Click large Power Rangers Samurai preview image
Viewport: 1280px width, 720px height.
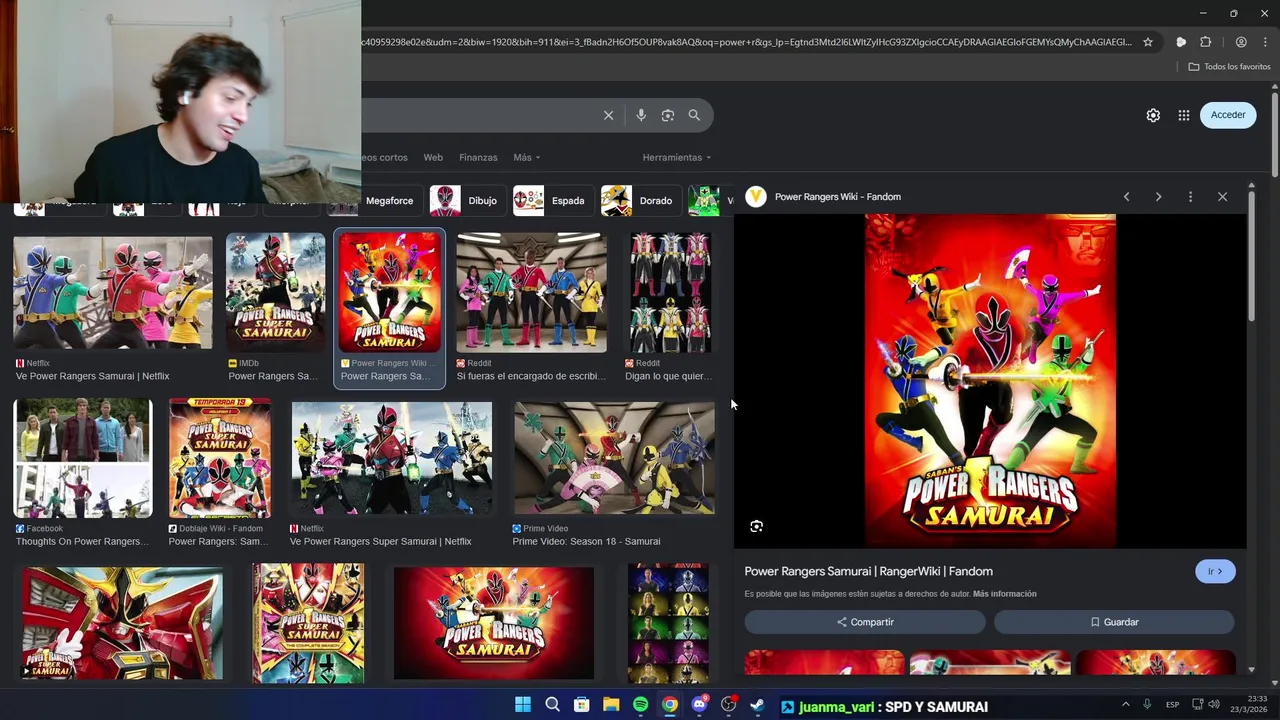990,381
